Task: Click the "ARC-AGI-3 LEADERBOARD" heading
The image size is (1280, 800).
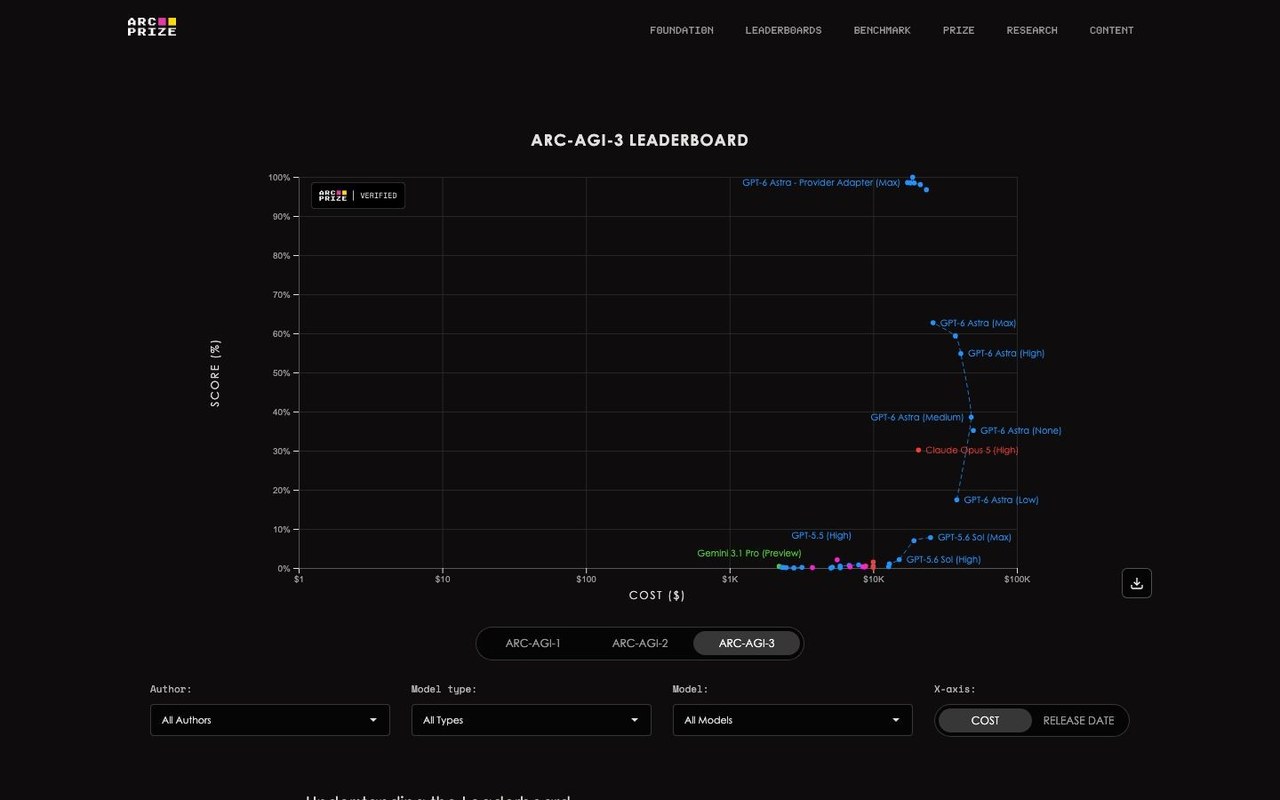Action: point(640,140)
